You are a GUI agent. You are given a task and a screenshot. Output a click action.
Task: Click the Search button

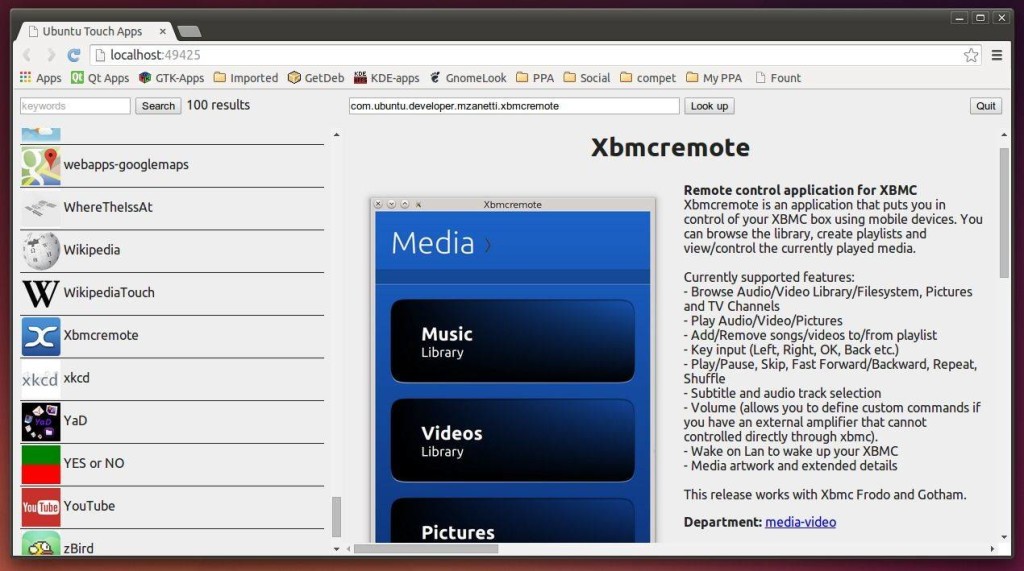point(158,106)
